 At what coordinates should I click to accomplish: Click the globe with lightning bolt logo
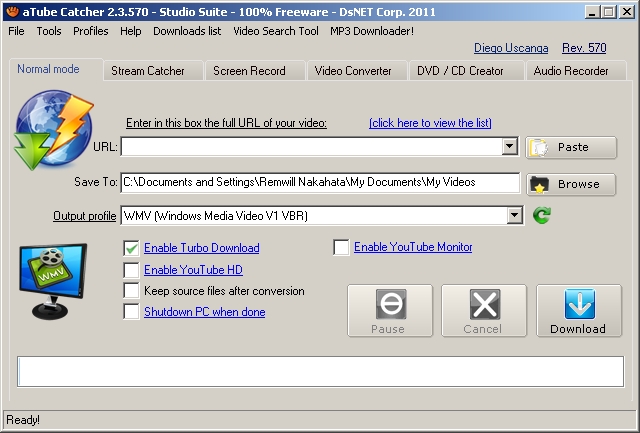tap(53, 130)
